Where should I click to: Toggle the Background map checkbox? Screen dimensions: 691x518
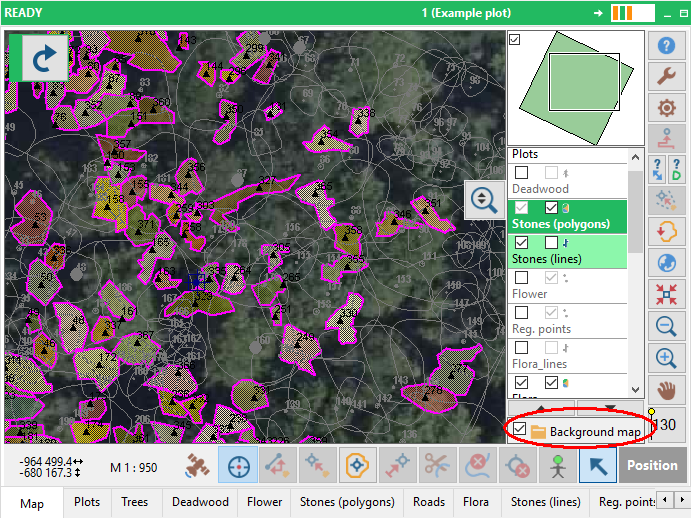click(520, 430)
